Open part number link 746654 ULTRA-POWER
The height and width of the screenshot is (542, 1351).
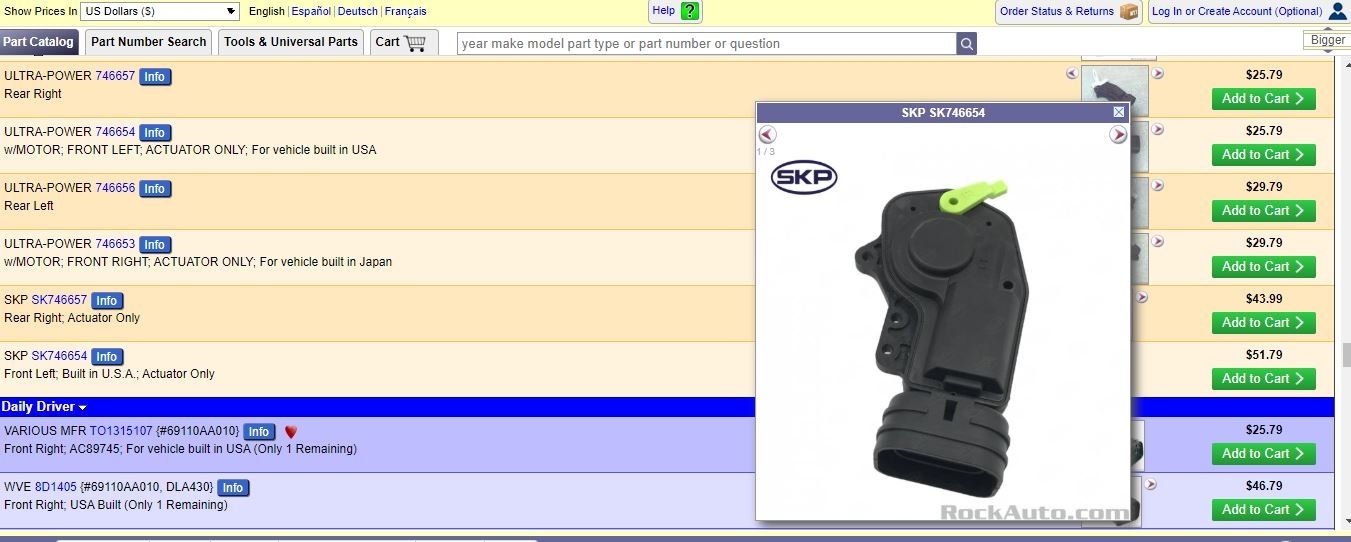(x=115, y=132)
